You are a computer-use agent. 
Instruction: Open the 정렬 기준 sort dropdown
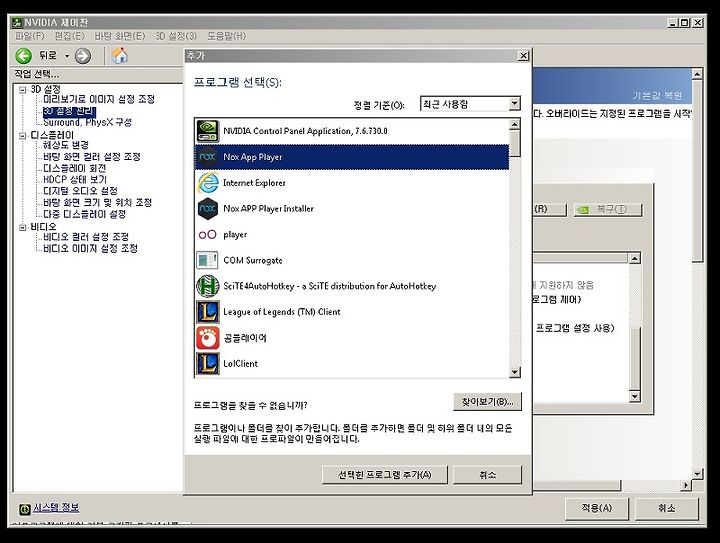point(514,104)
